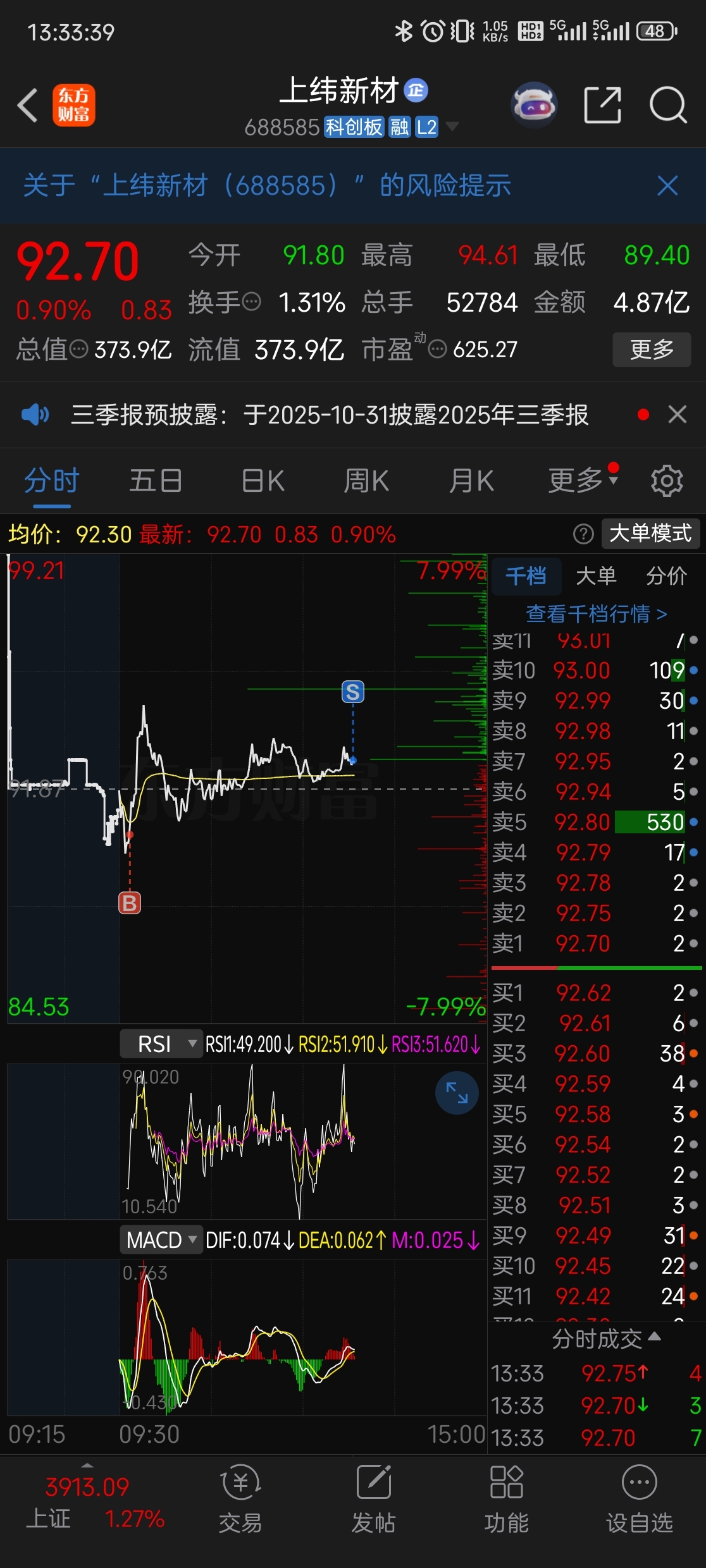Viewport: 706px width, 1568px height.
Task: Tap the RSI indicator chart area
Action: 247,1142
